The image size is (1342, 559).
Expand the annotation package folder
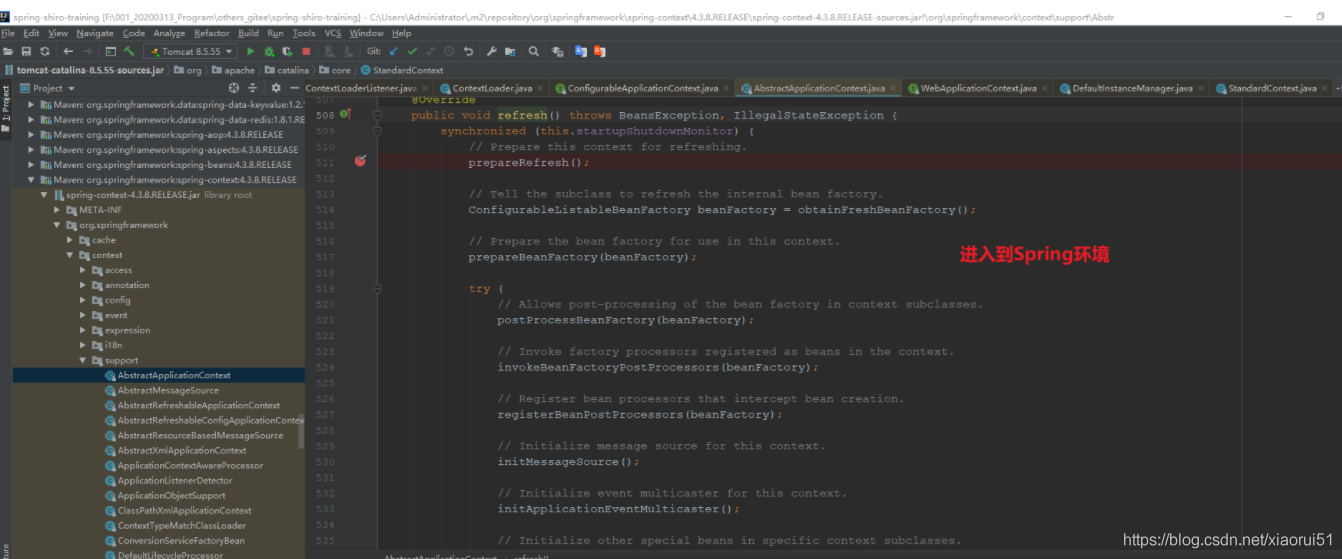(83, 285)
